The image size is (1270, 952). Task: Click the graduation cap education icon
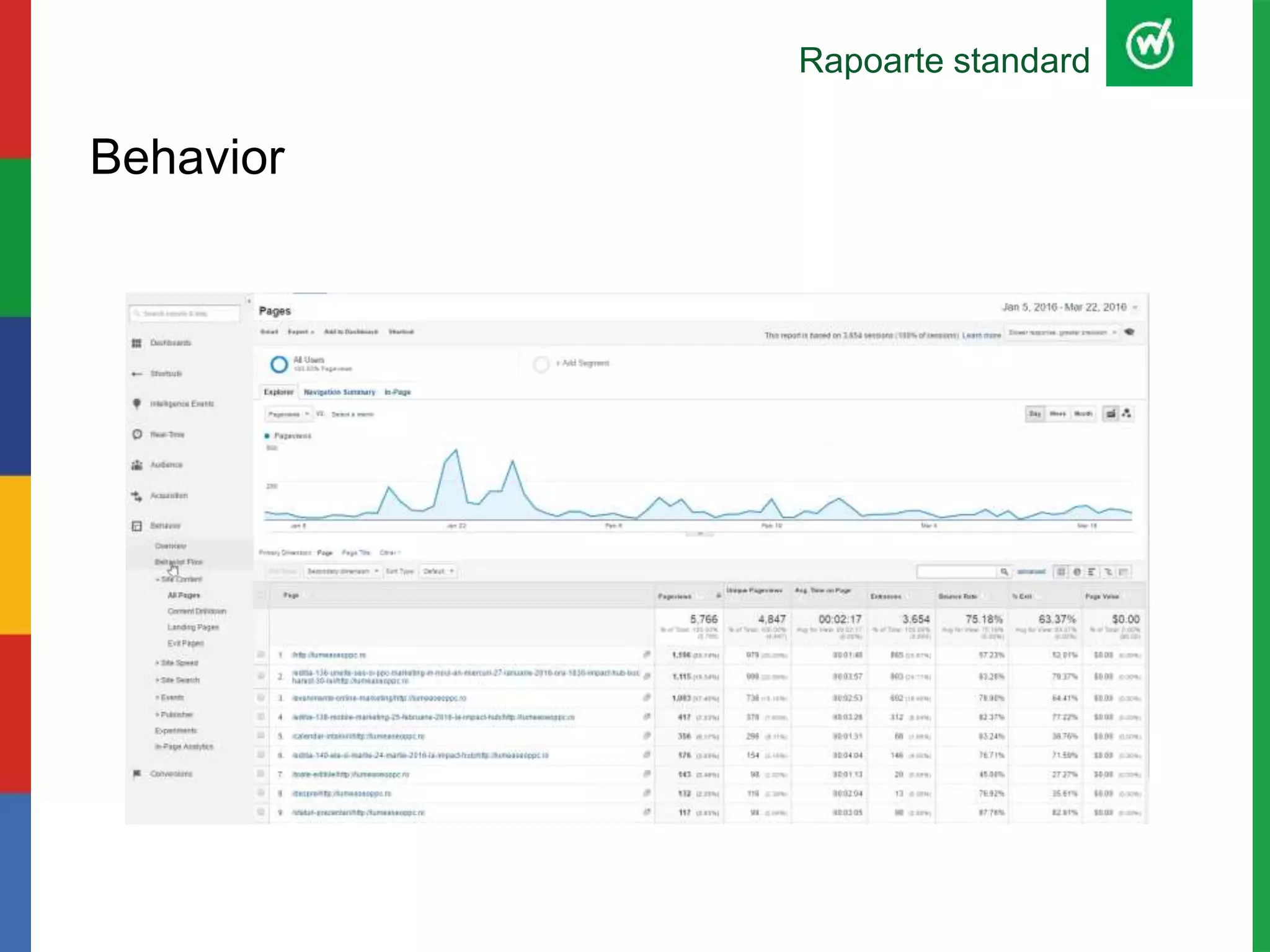click(x=1130, y=332)
